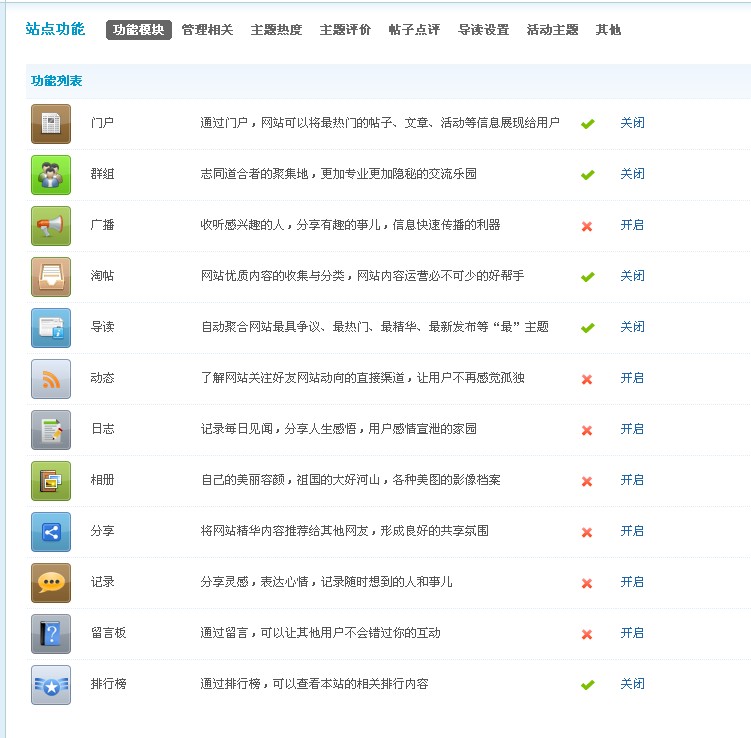This screenshot has width=751, height=738.
Task: Click the 记录 feature name
Action: (102, 581)
